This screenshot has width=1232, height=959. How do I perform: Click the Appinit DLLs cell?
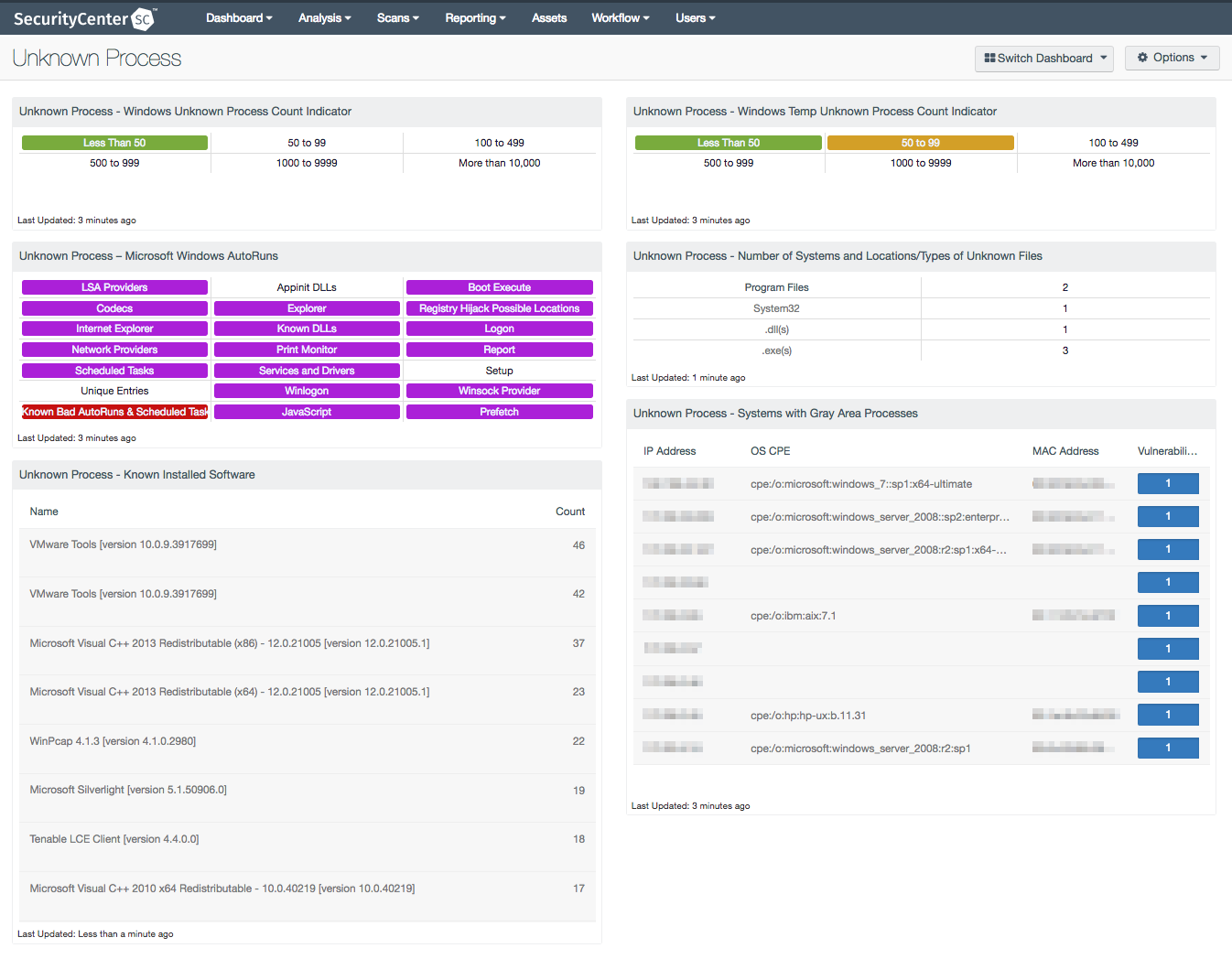pyautogui.click(x=307, y=287)
